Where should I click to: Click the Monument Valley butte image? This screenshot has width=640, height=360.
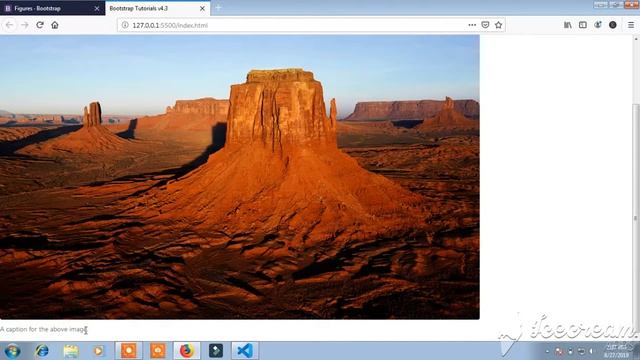coord(240,177)
